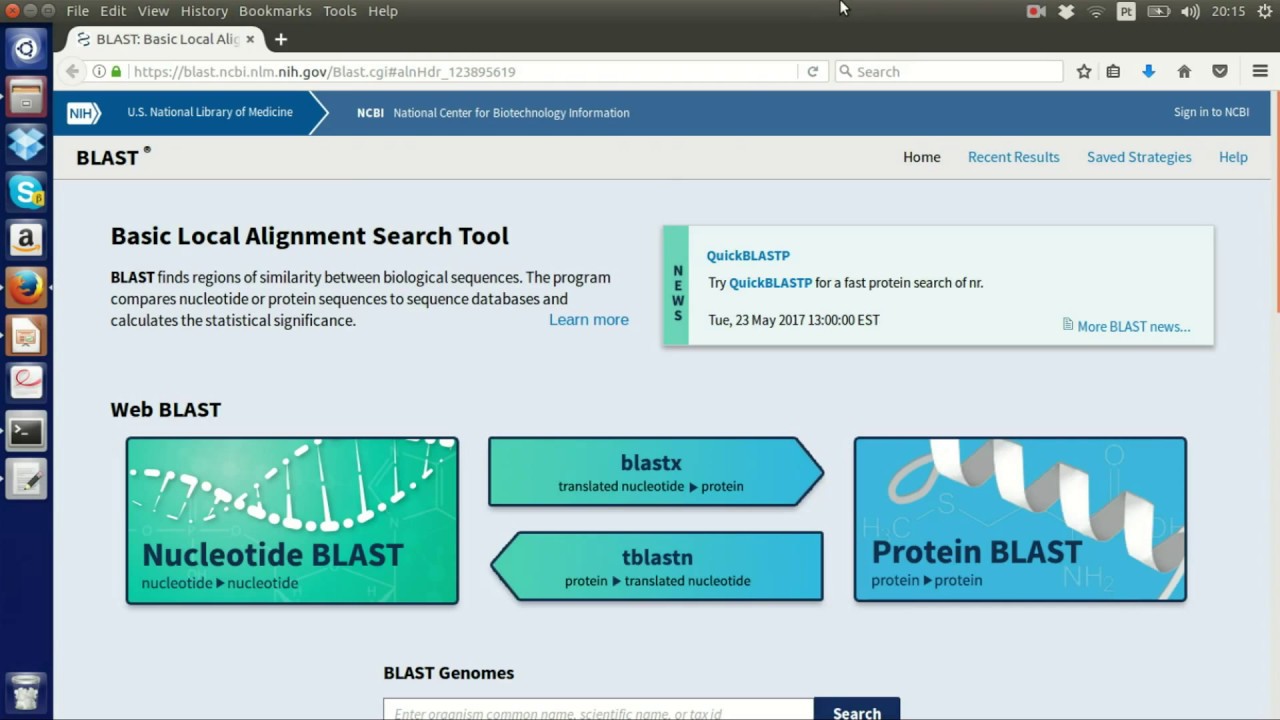Click the BLAST Genomes Search button

(x=857, y=708)
